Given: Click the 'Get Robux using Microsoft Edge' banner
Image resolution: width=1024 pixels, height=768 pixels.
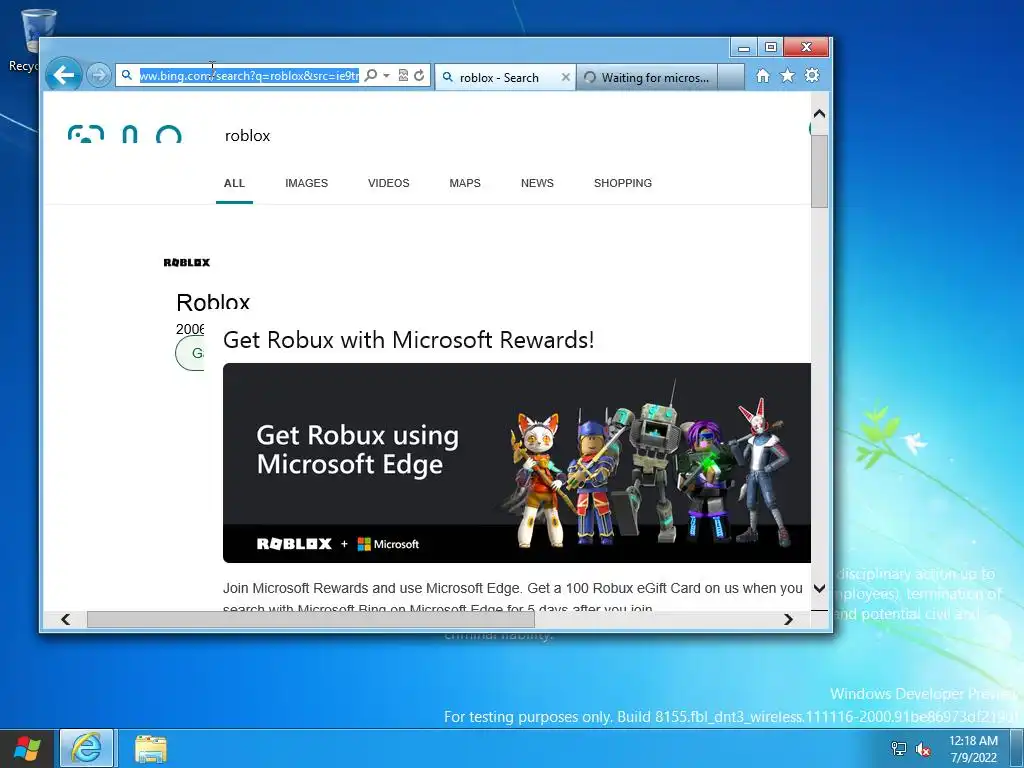Looking at the screenshot, I should [x=517, y=463].
